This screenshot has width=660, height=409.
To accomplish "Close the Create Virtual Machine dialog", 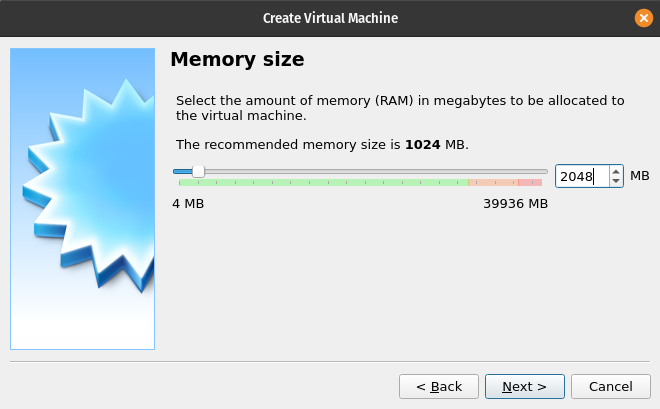I will [x=644, y=18].
